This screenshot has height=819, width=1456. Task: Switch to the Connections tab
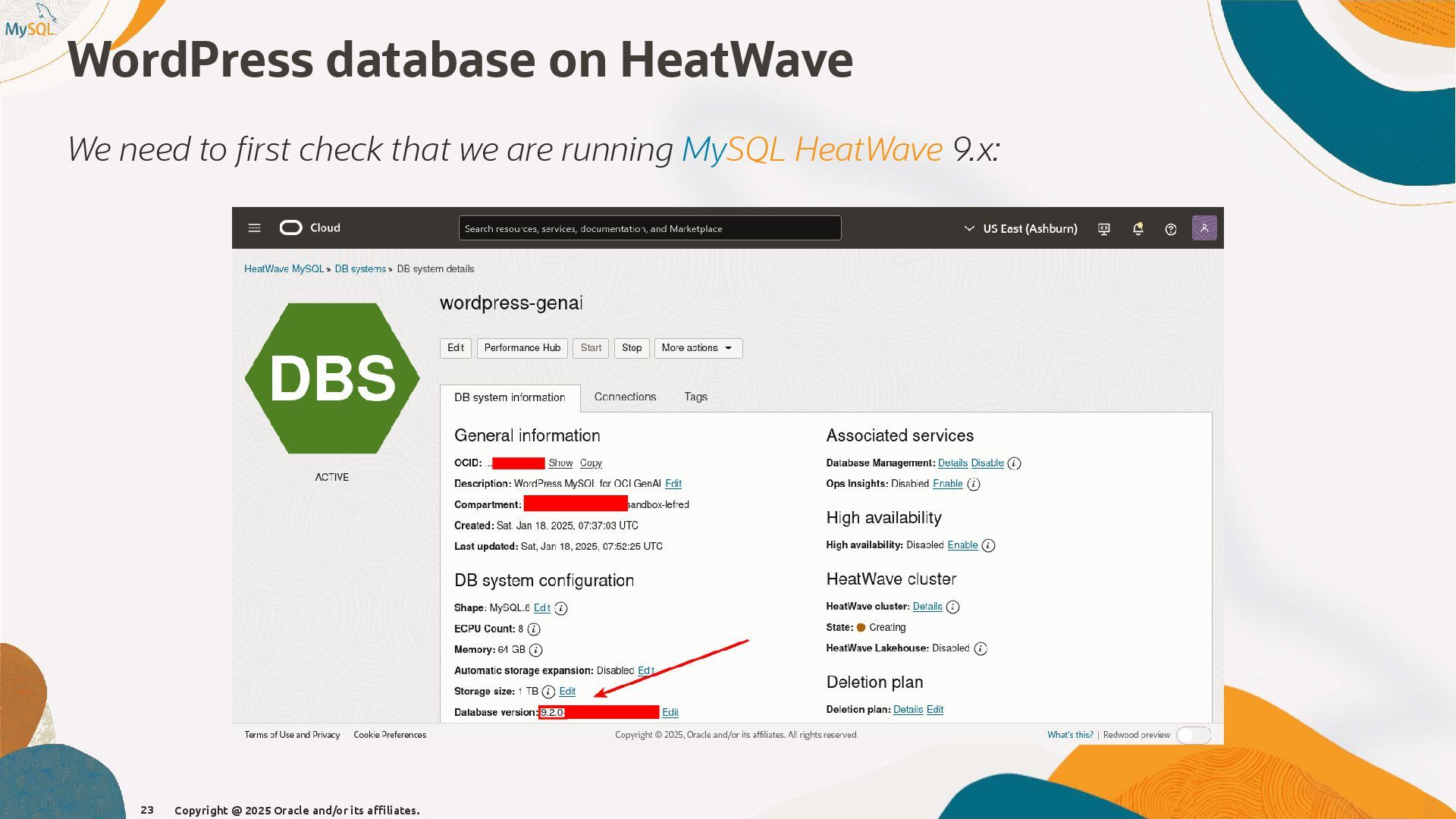coord(625,397)
